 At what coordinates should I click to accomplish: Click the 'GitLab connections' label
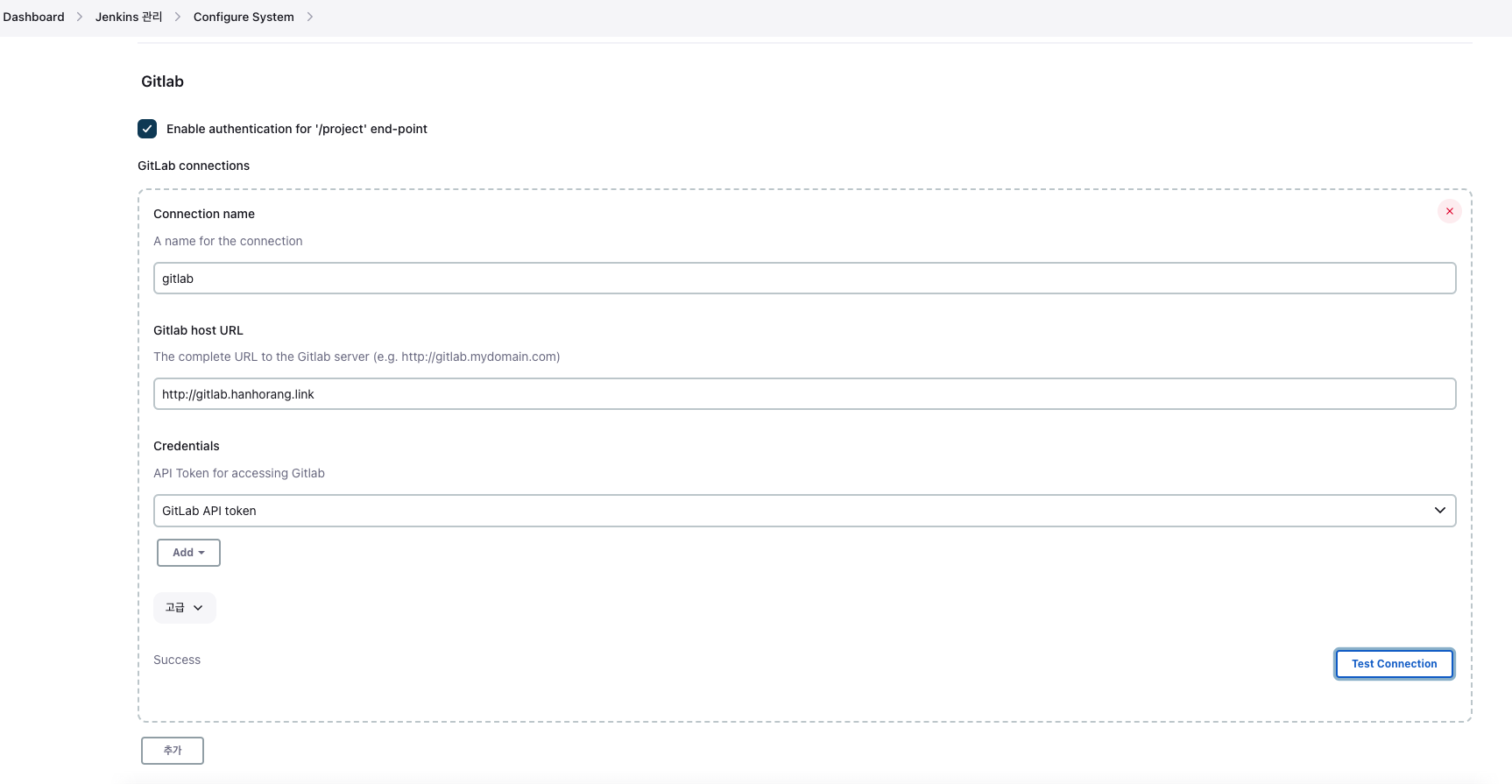point(194,166)
